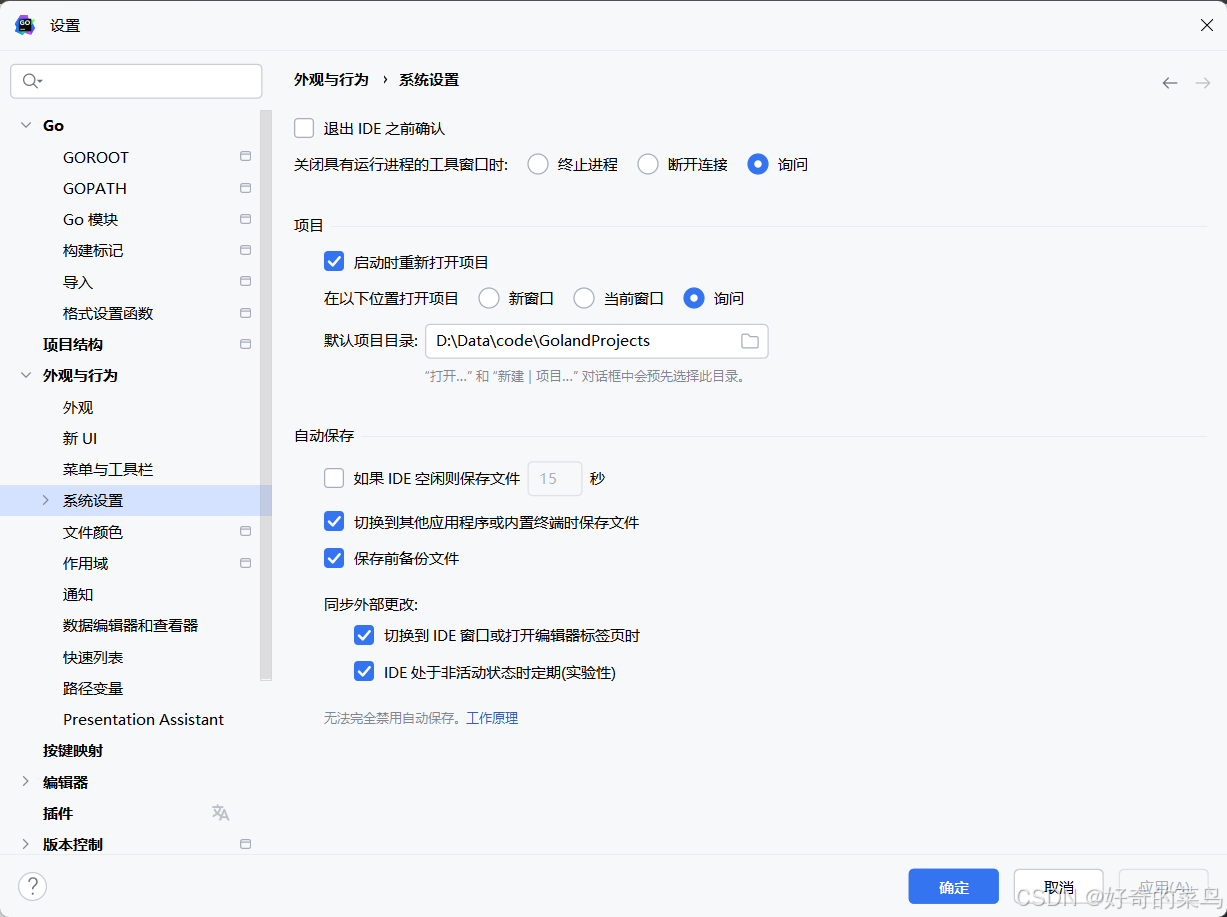Select 新窗口 radio button
Screen dimensions: 1227x917
pyautogui.click(x=489, y=298)
